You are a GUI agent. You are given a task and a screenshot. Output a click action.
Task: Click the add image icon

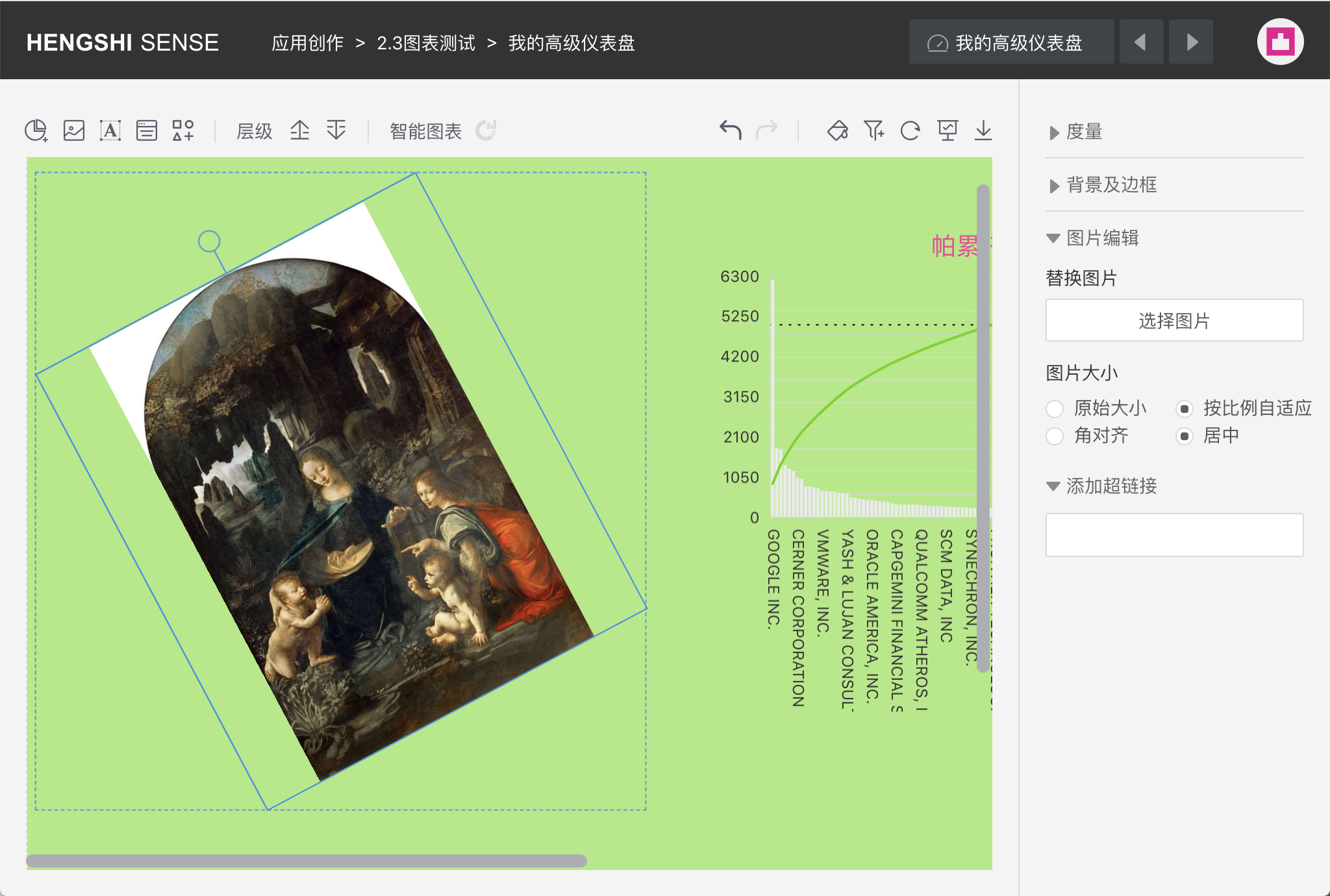73,131
